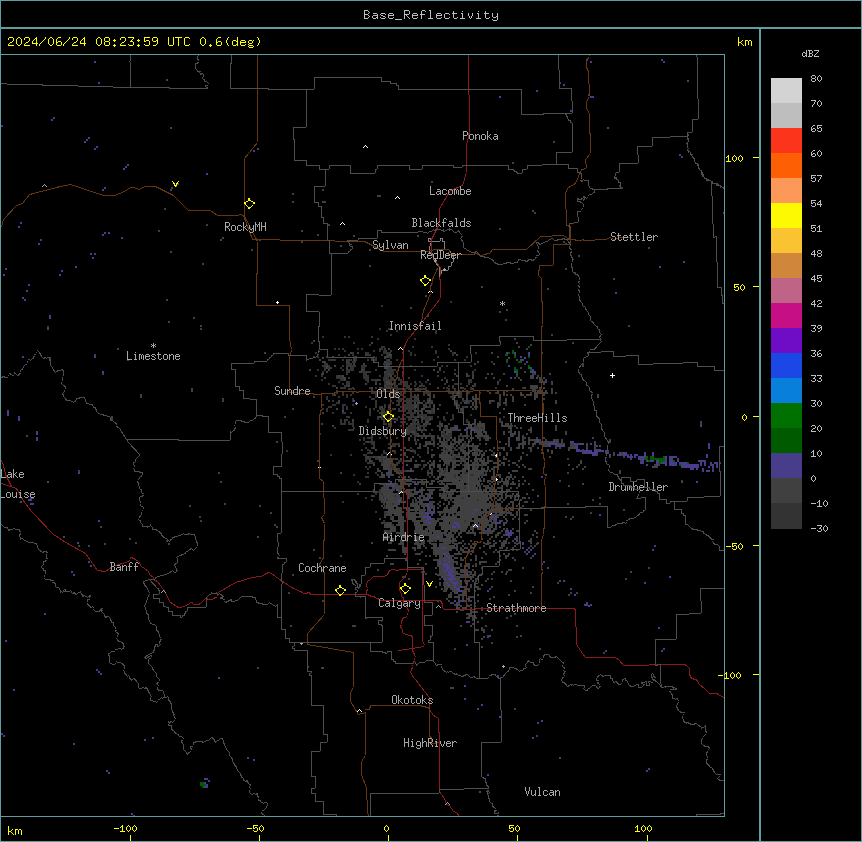The height and width of the screenshot is (842, 862).
Task: Click the blue 36 dBZ color swatch
Action: [x=786, y=365]
